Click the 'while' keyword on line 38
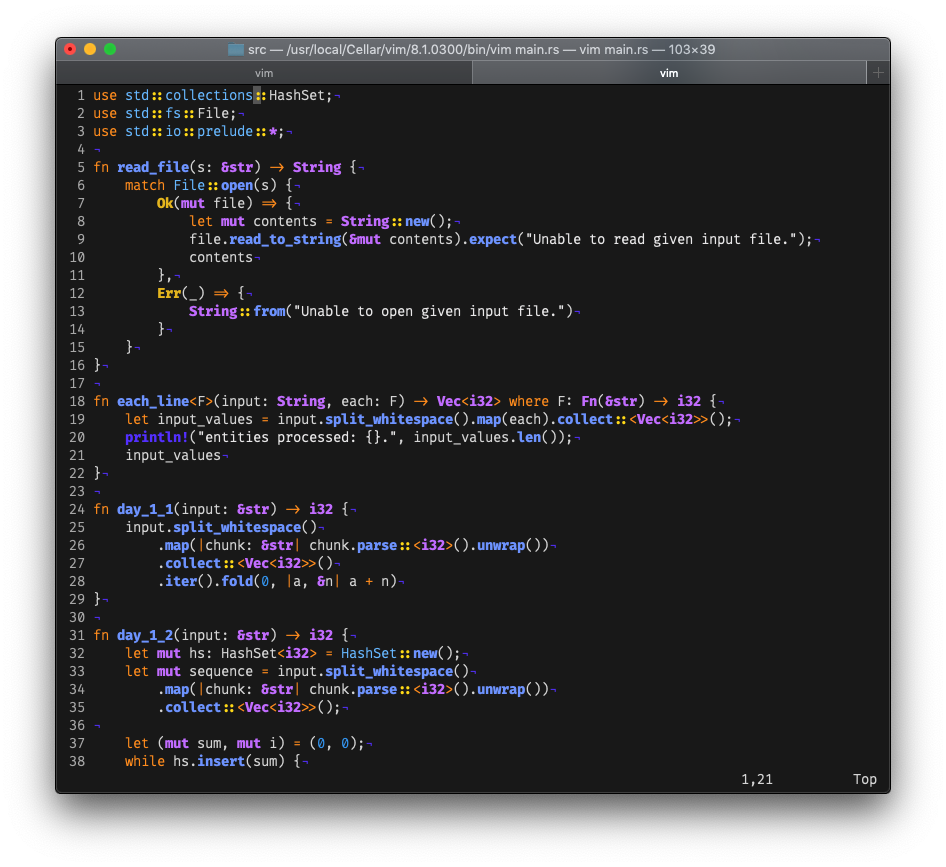This screenshot has width=946, height=867. tap(145, 761)
